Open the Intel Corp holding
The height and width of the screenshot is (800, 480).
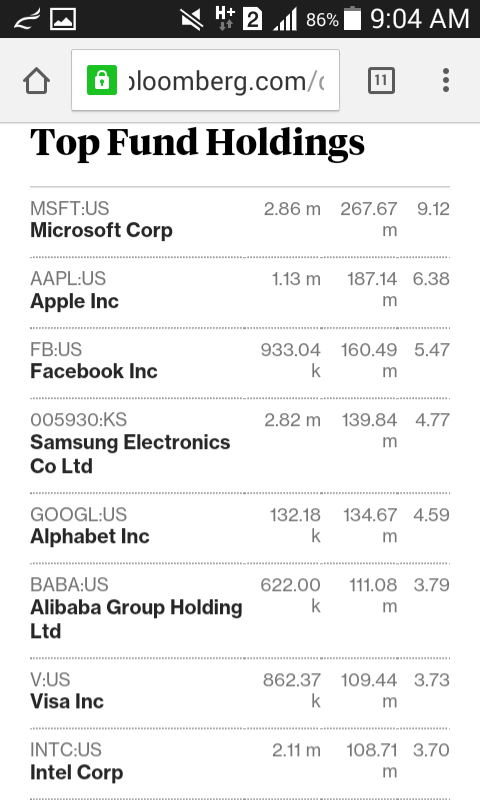tap(77, 772)
